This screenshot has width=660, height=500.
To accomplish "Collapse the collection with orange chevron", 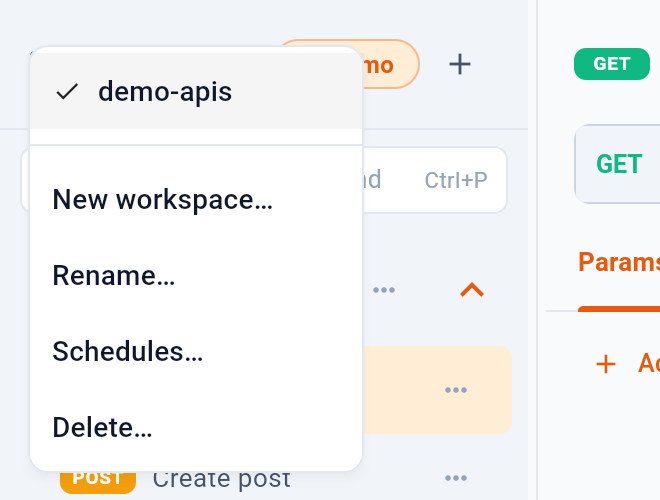I will [472, 290].
